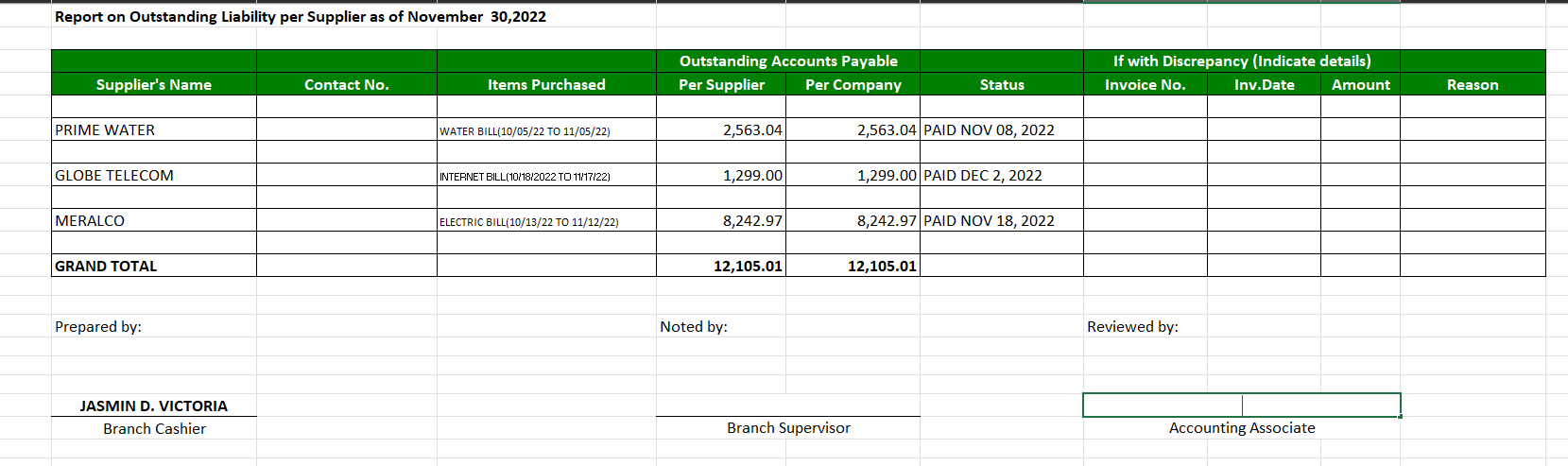Select the Supplier's Name header cell
Image resolution: width=1568 pixels, height=466 pixels.
click(x=154, y=84)
